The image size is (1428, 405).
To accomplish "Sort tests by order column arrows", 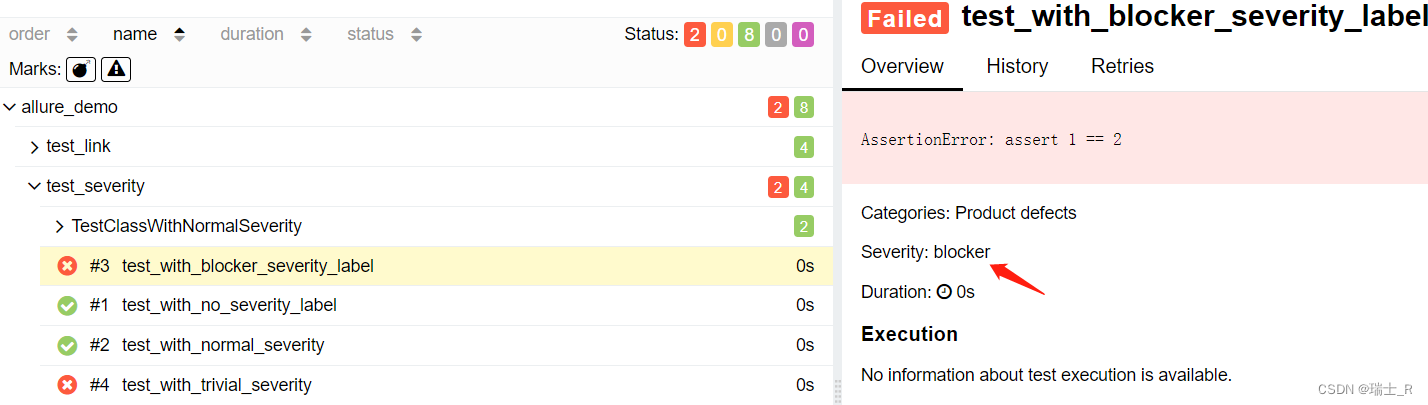I will 72,34.
